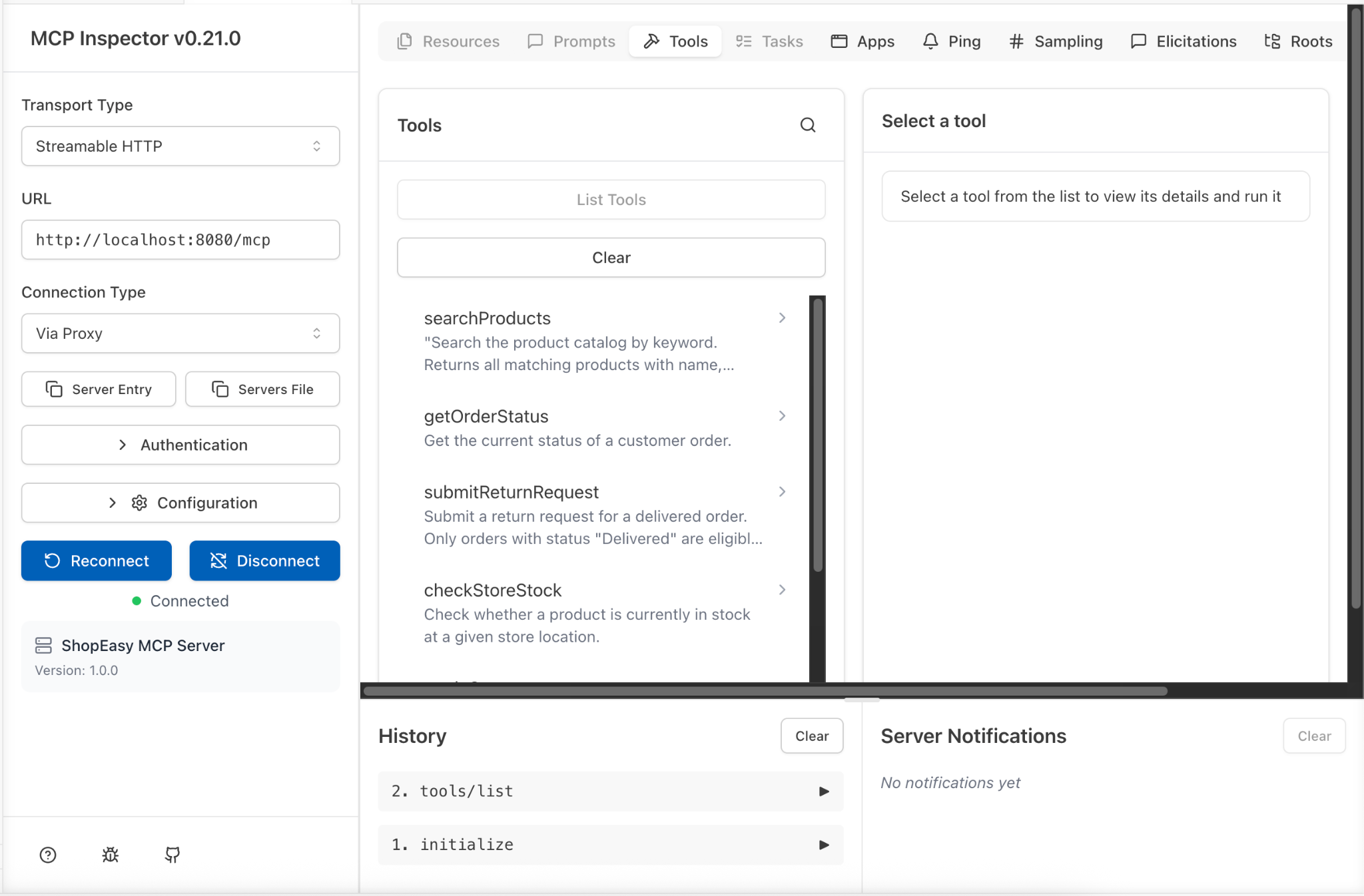This screenshot has width=1364, height=896.
Task: Select the checkStoreStock tool
Action: point(603,612)
